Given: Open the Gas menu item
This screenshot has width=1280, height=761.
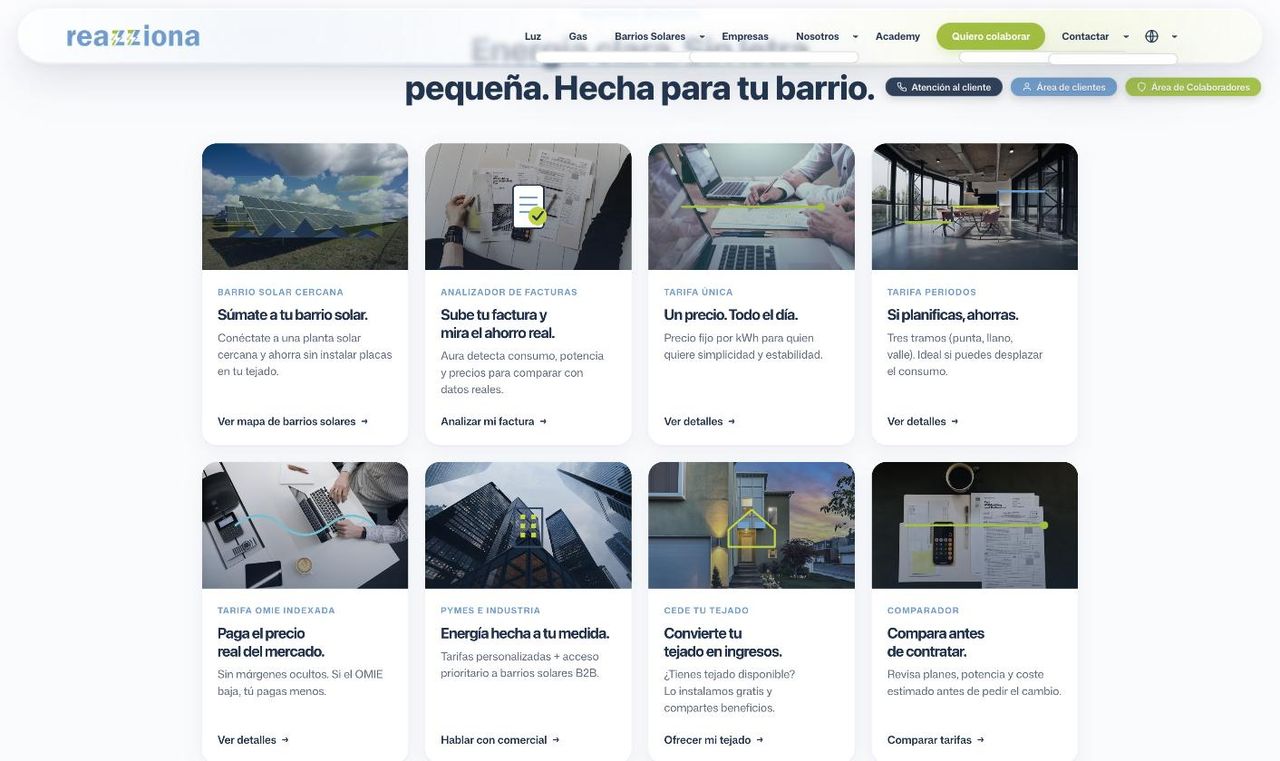Looking at the screenshot, I should pos(578,36).
